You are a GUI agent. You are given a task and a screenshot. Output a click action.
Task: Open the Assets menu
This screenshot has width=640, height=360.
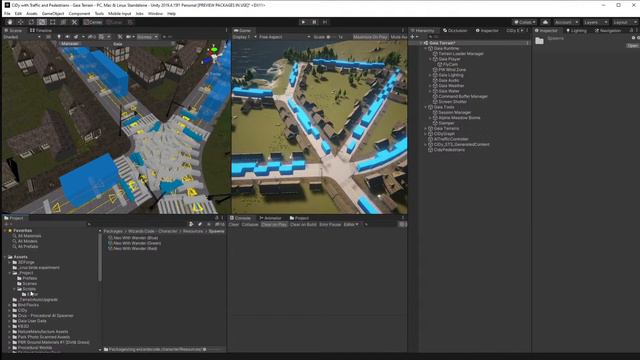pyautogui.click(x=32, y=13)
